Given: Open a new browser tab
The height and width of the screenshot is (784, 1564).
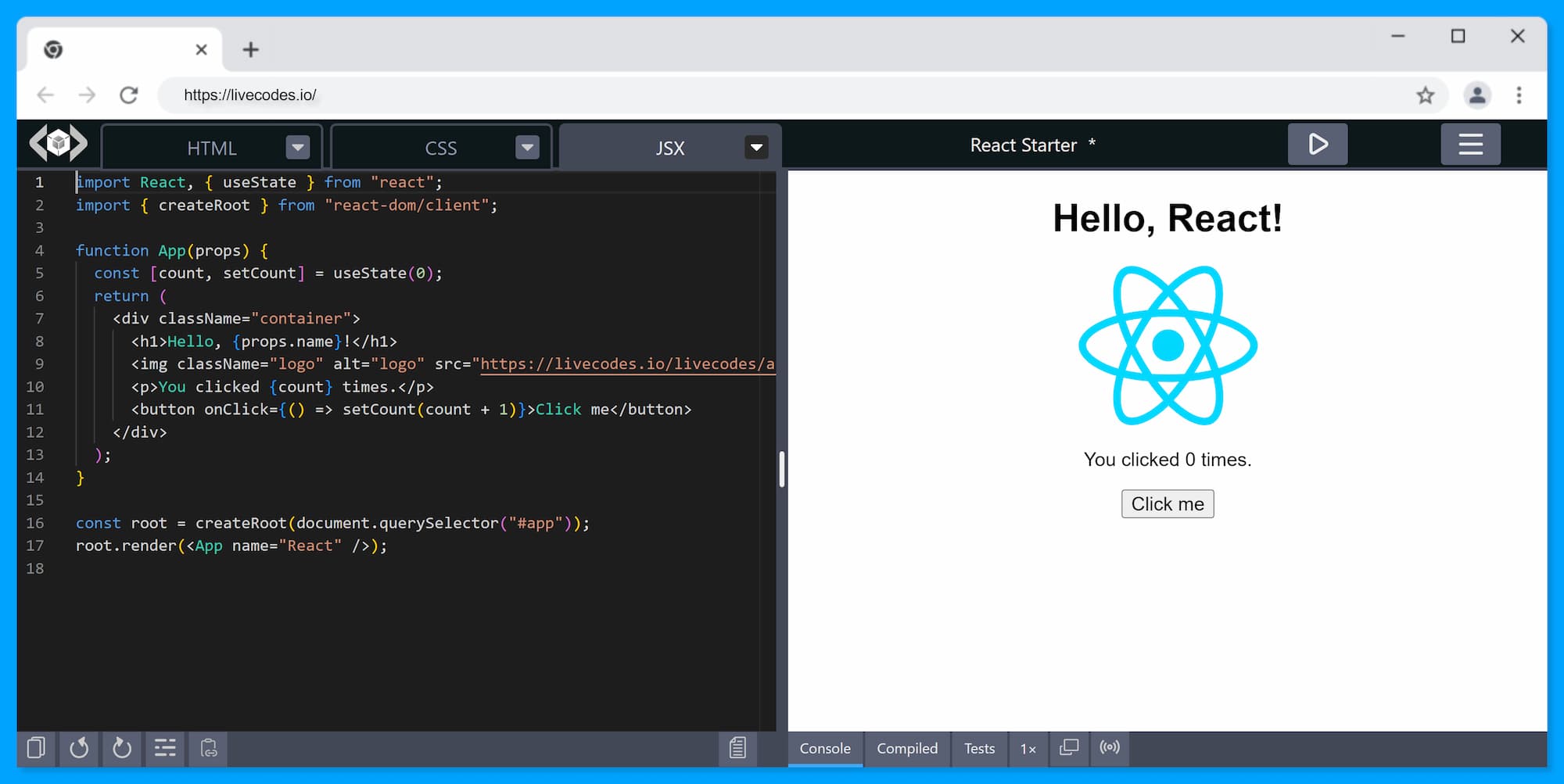Looking at the screenshot, I should [x=250, y=50].
